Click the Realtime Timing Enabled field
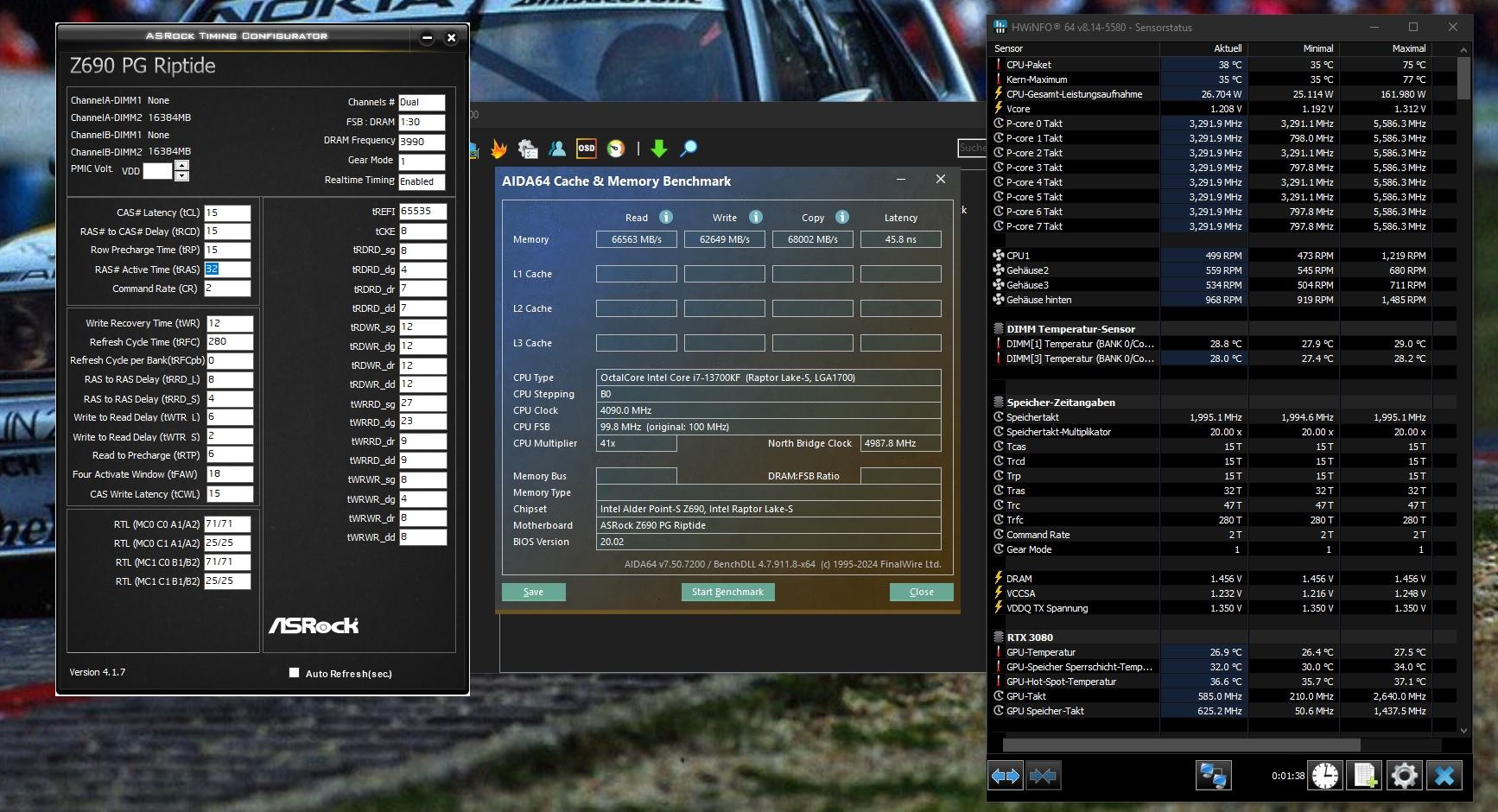This screenshot has height=812, width=1498. [x=422, y=181]
